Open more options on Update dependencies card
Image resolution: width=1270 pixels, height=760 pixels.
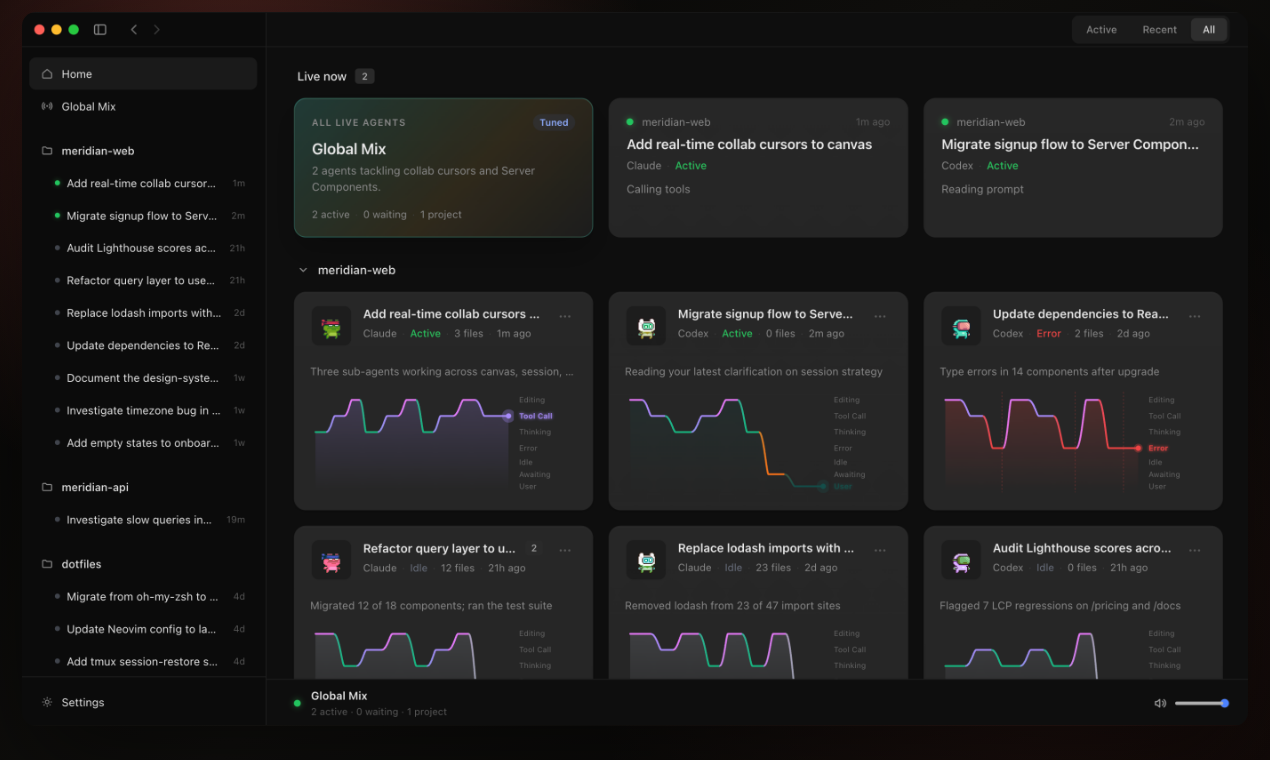[x=1195, y=316]
